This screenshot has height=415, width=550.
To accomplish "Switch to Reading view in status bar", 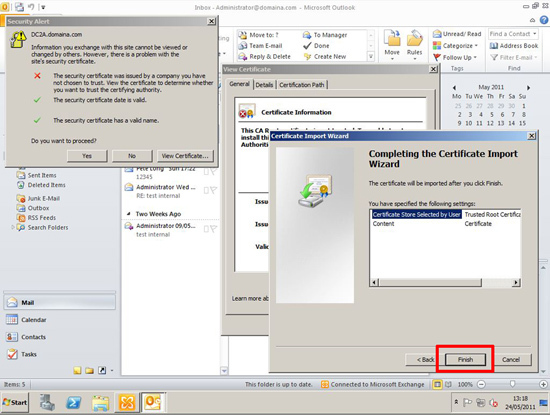I will [448, 384].
